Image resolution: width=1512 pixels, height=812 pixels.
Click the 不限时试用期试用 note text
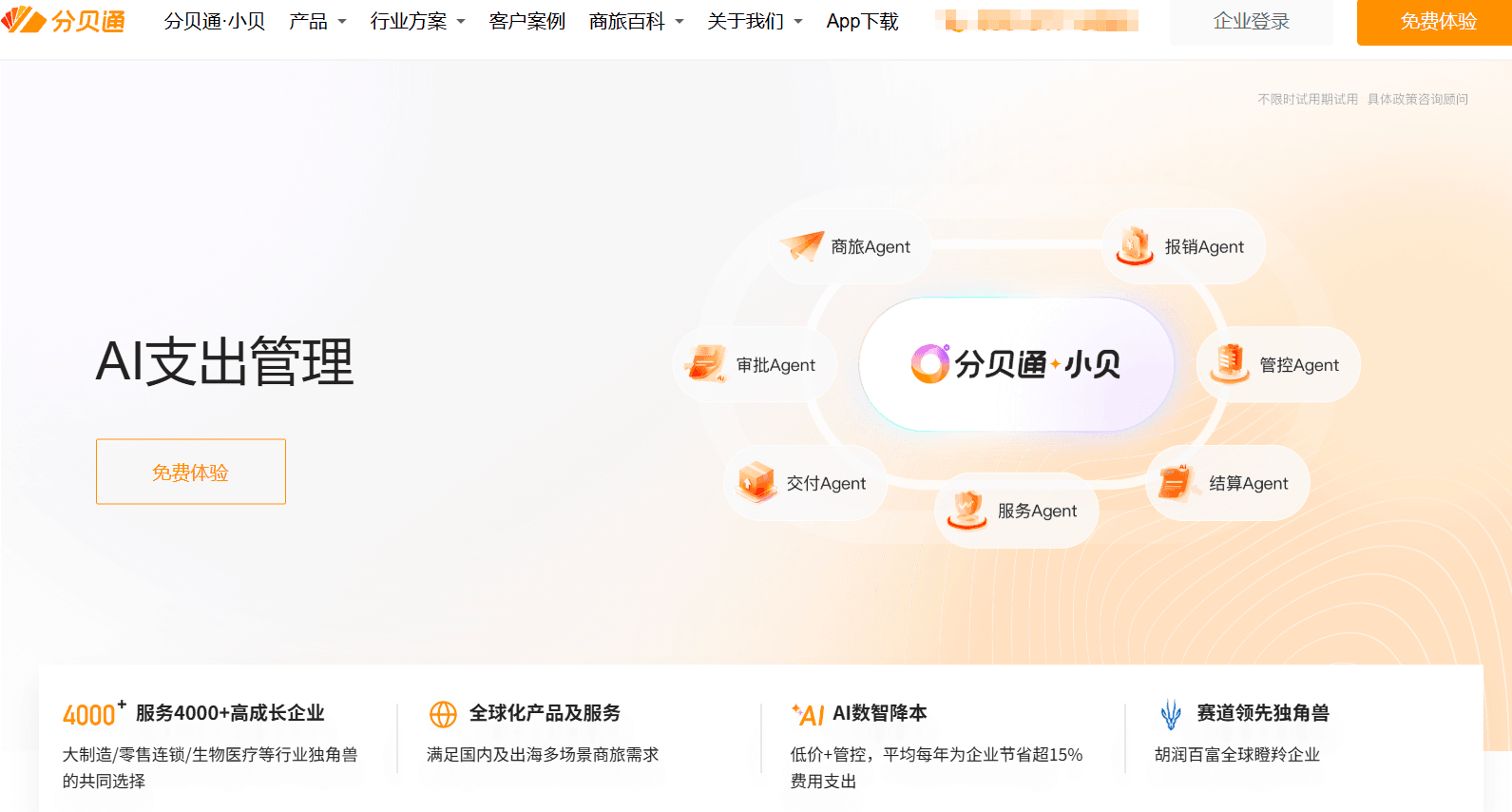(1308, 99)
